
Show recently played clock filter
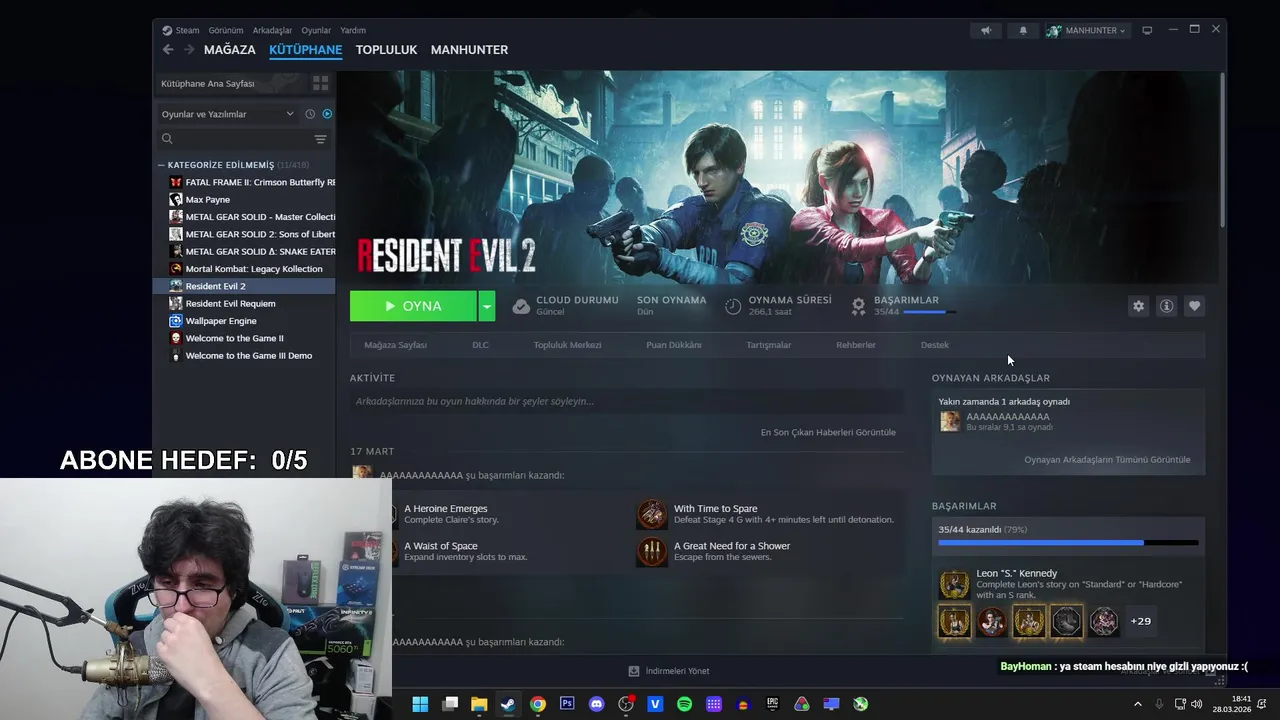click(x=310, y=114)
